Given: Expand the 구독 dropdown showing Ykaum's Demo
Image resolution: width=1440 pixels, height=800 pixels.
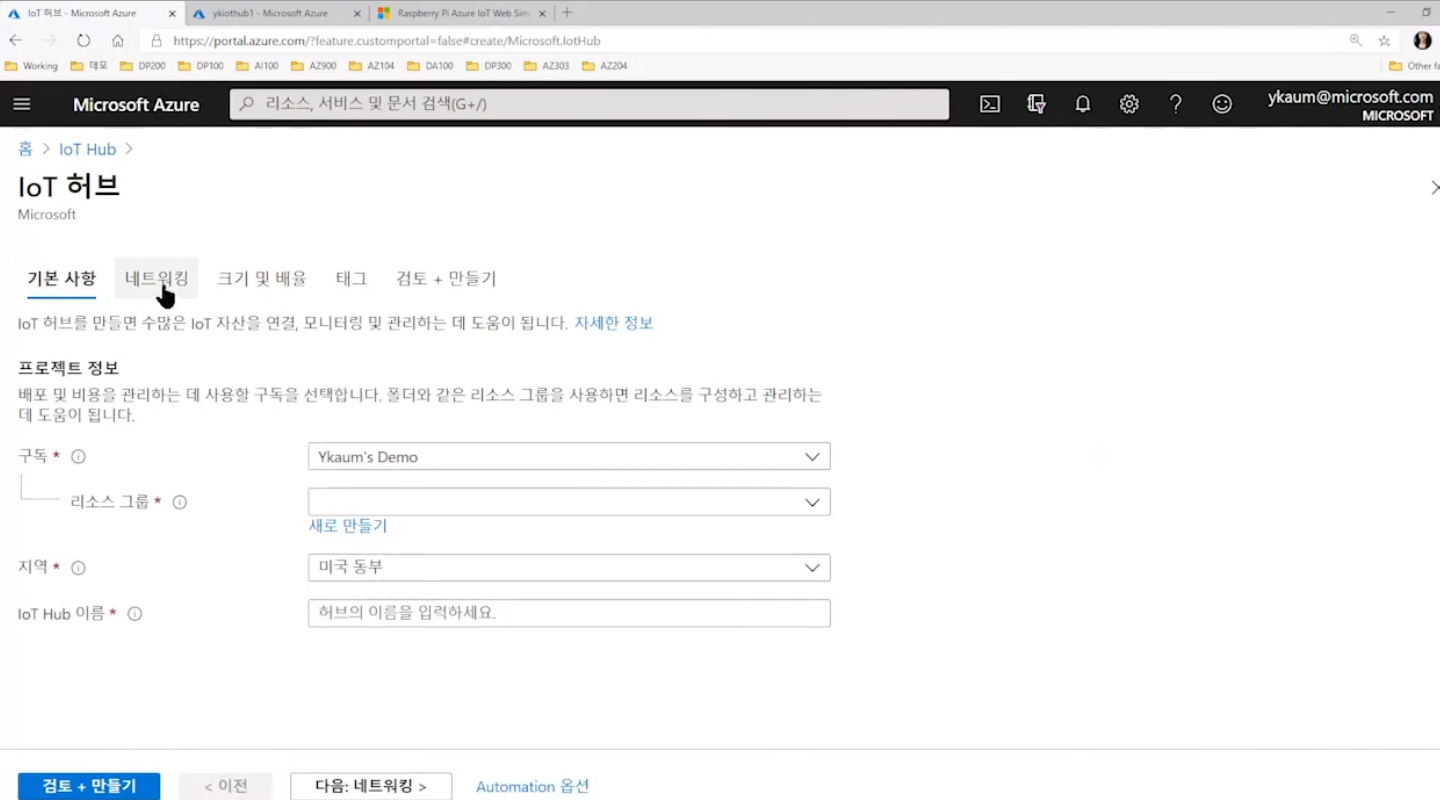Looking at the screenshot, I should pyautogui.click(x=569, y=456).
